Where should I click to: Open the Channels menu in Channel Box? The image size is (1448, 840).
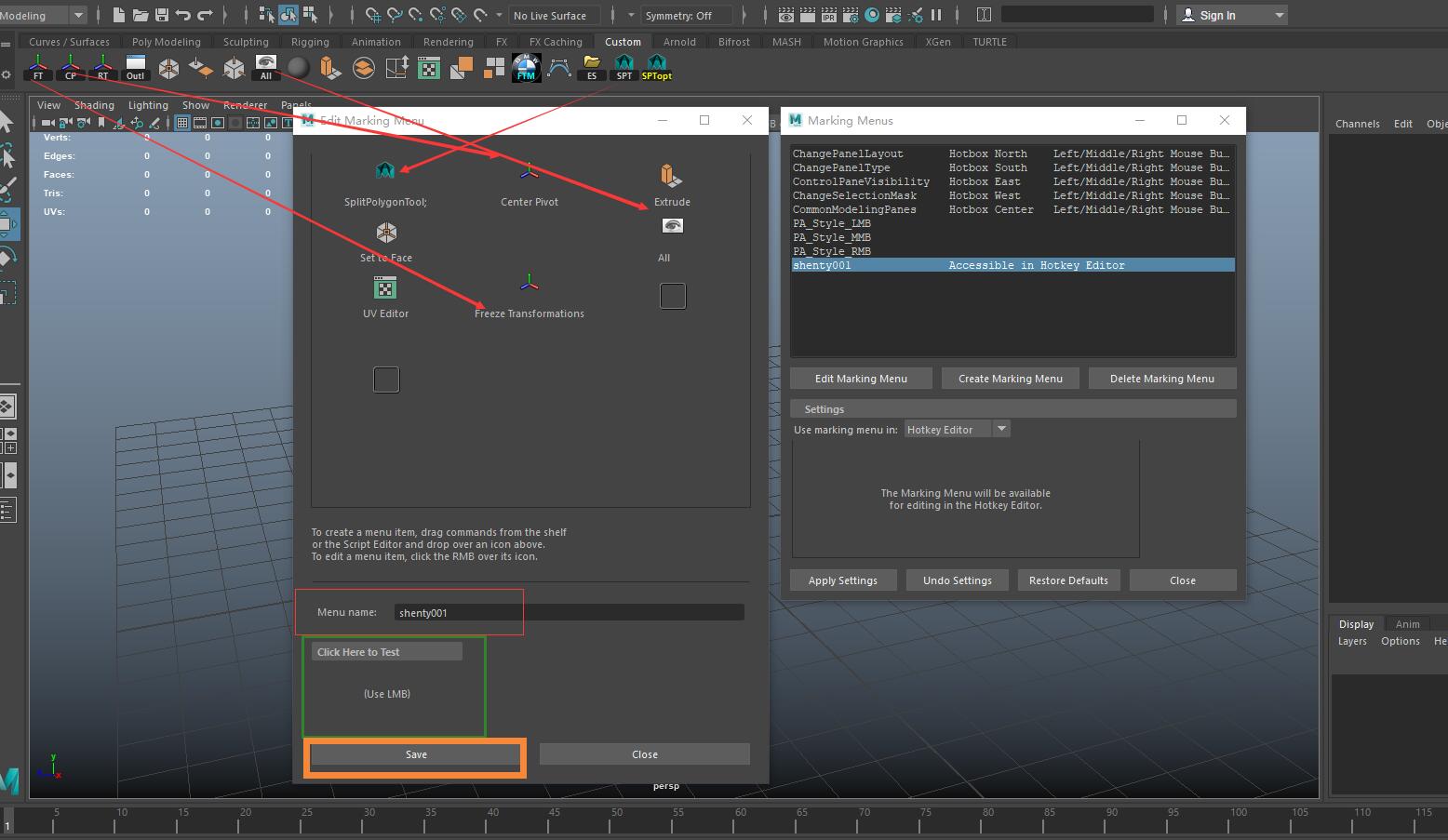pyautogui.click(x=1358, y=124)
